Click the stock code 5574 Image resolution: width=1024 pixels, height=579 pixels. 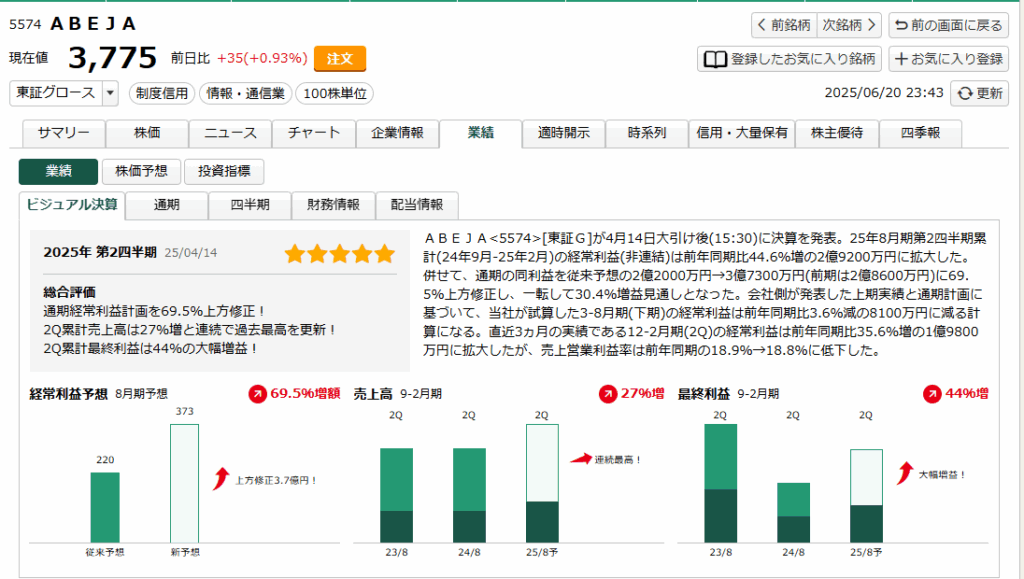25,25
